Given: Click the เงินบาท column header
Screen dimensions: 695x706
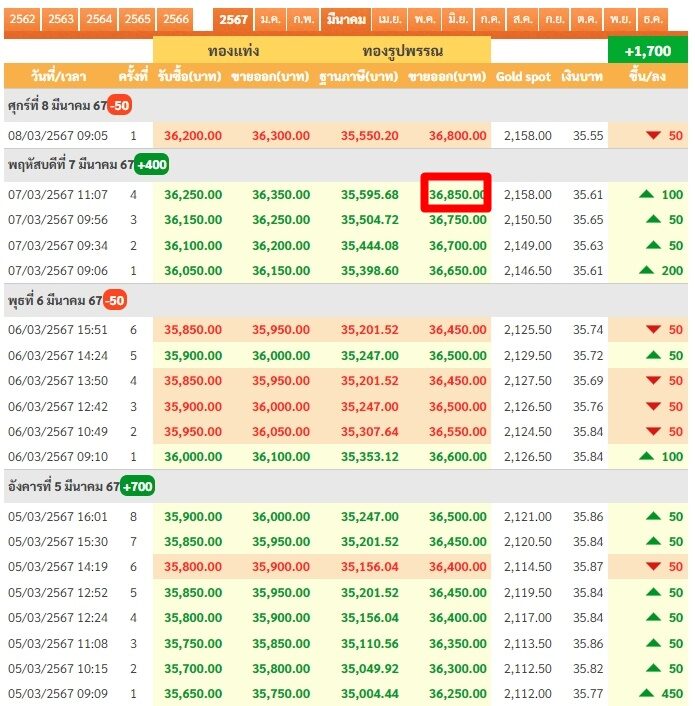Looking at the screenshot, I should point(582,77).
